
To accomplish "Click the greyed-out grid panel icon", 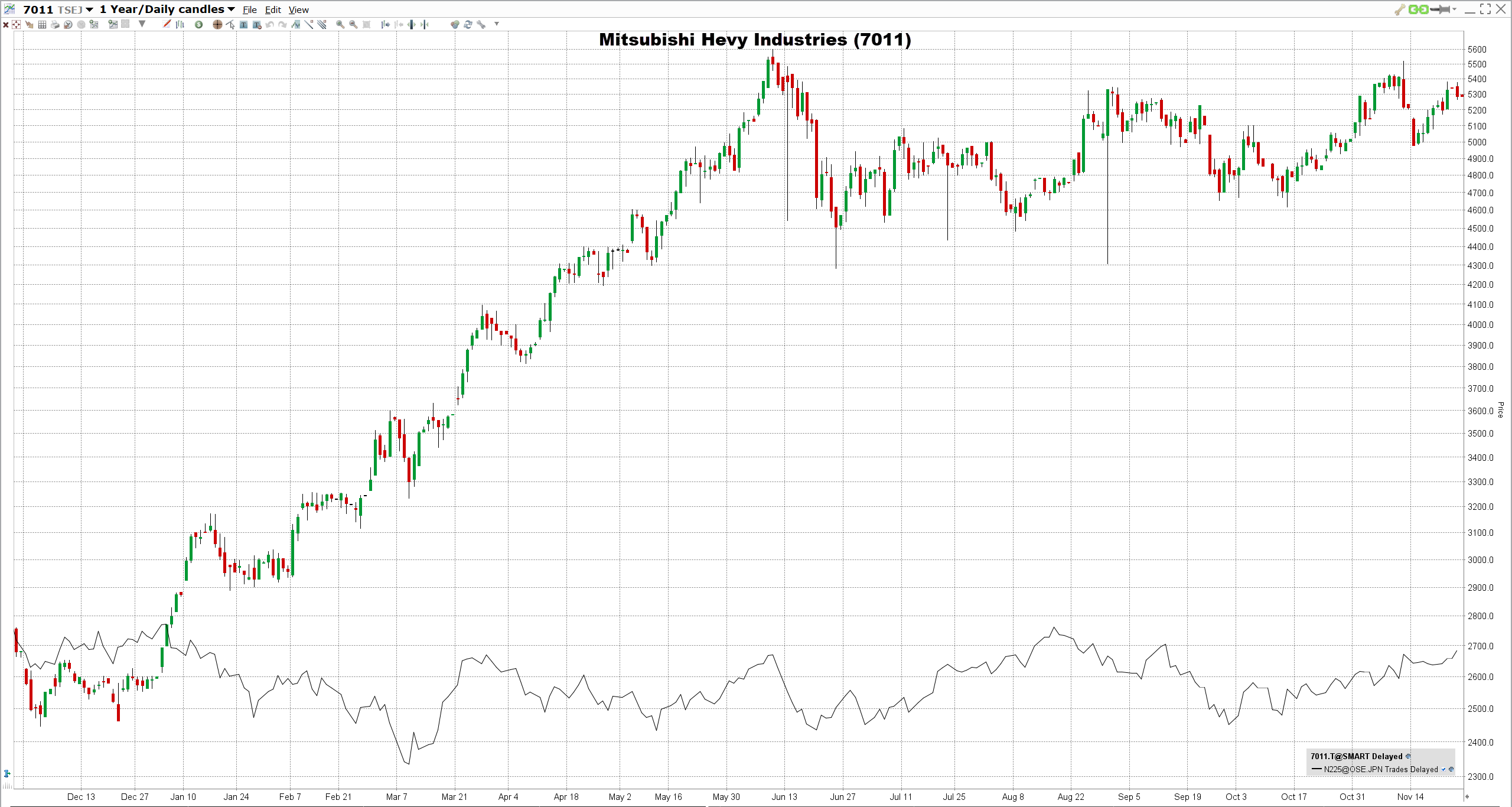I will tap(125, 24).
